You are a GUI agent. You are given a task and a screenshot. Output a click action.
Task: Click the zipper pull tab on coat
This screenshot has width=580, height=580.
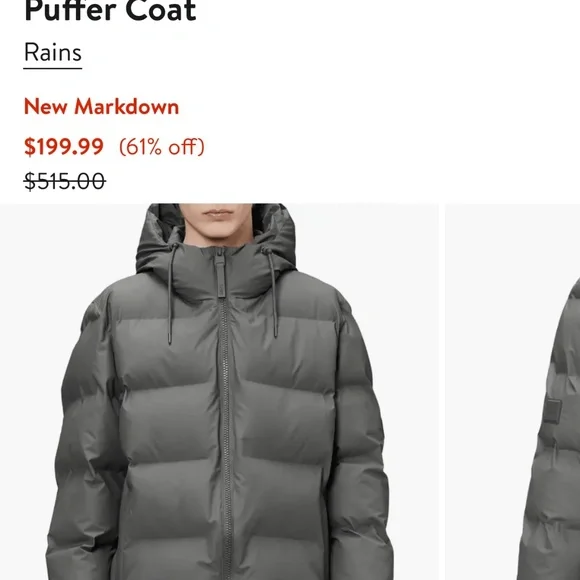[x=219, y=274]
